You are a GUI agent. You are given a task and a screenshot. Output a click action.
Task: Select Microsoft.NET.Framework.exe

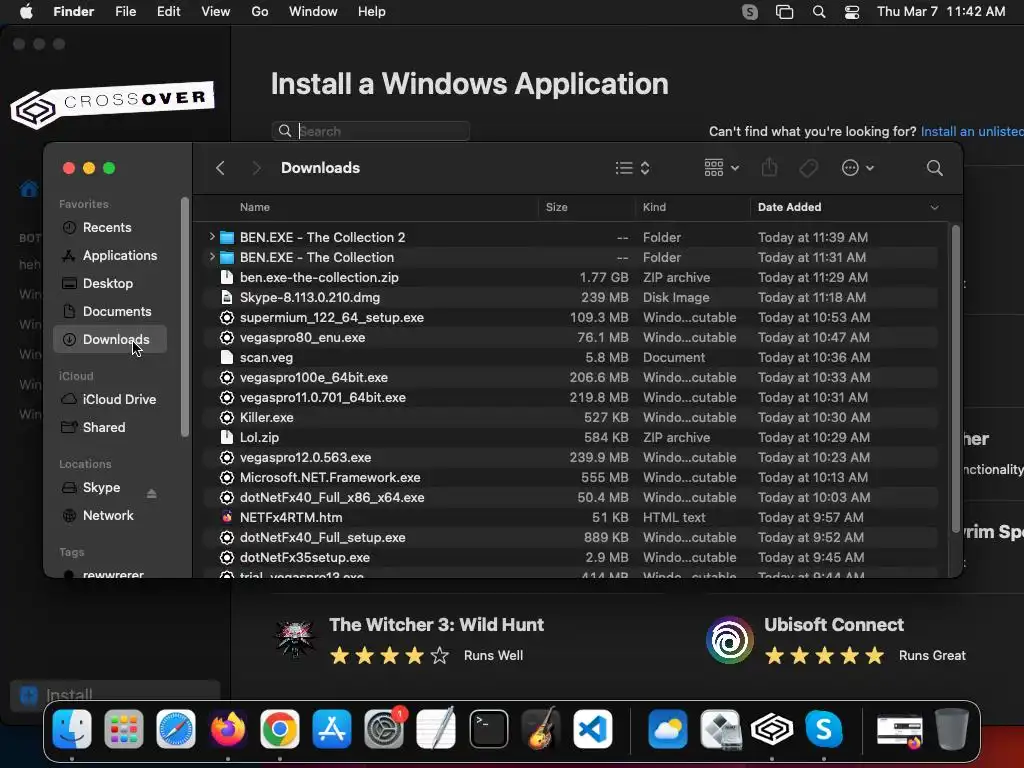coord(571,477)
